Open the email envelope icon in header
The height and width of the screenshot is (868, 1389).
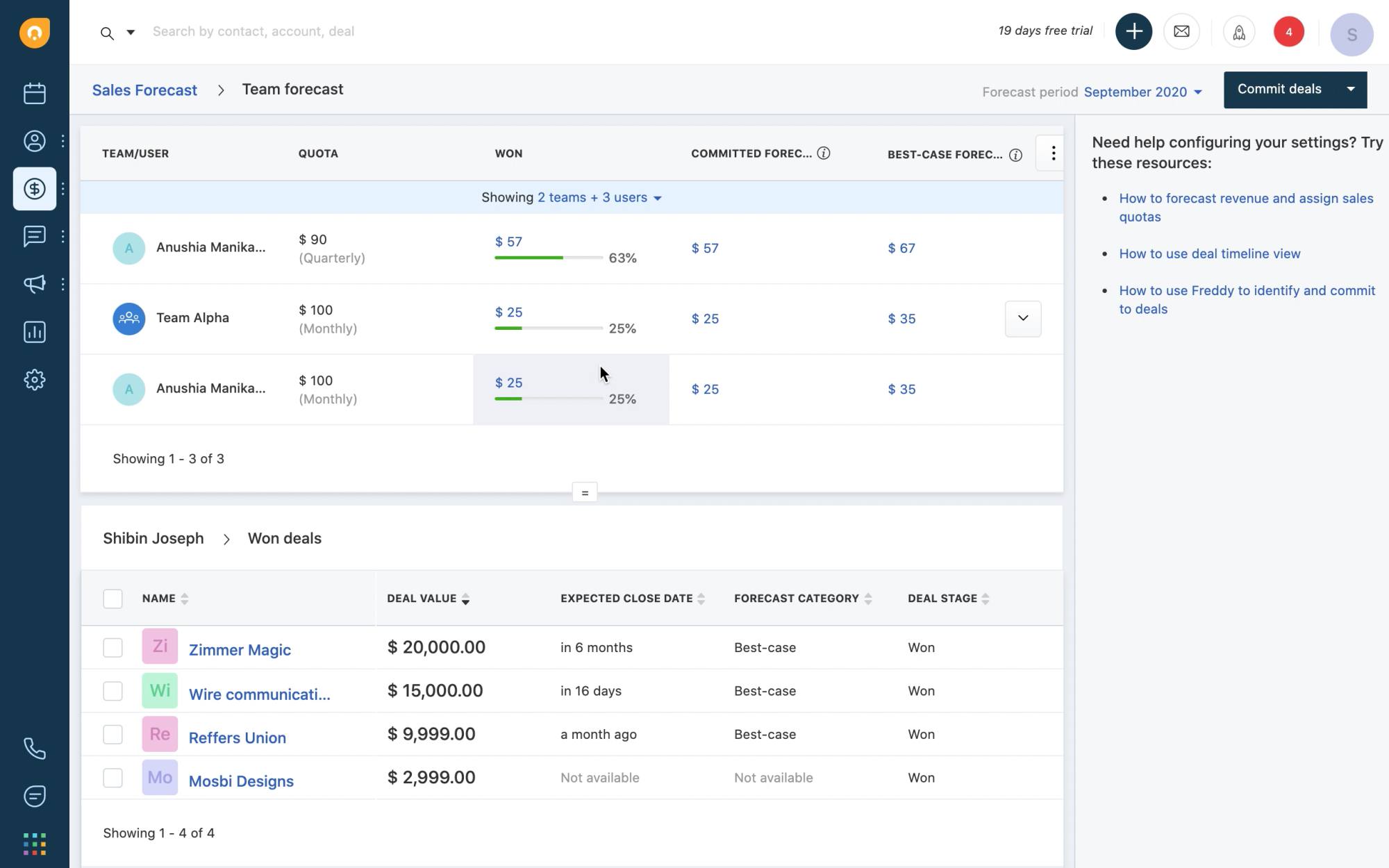coord(1181,31)
